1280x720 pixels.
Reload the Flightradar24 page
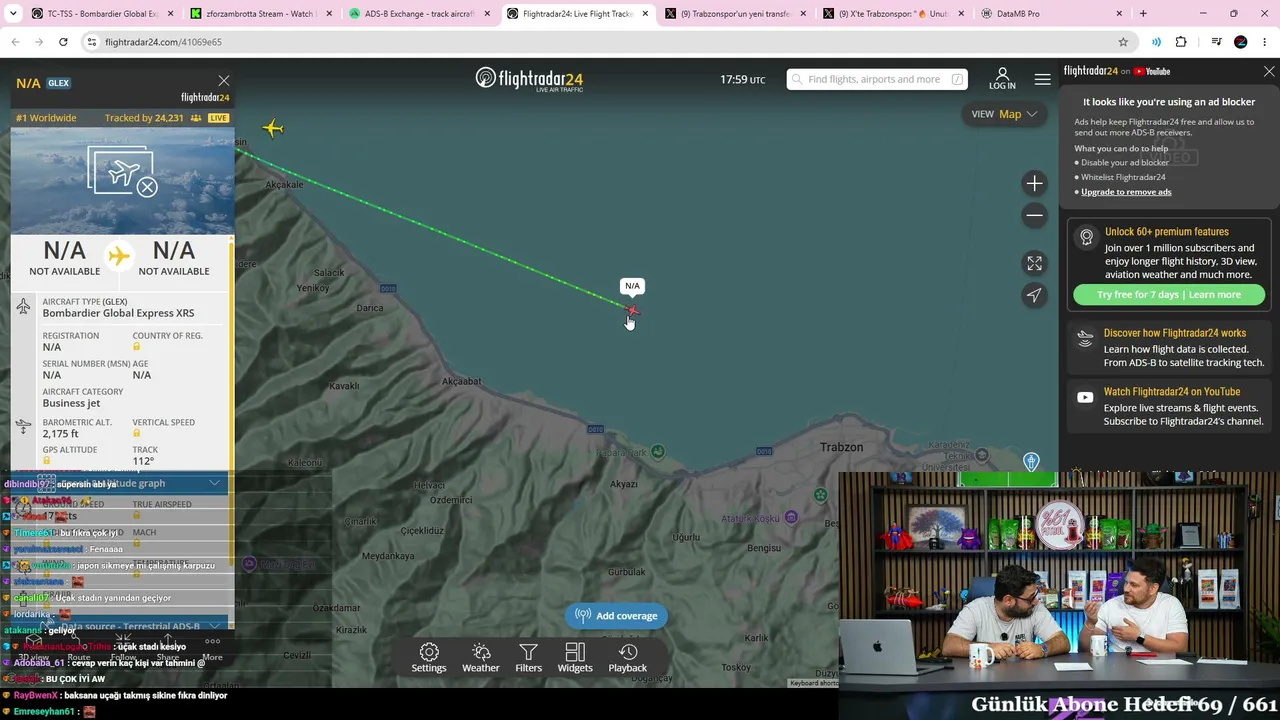point(63,42)
